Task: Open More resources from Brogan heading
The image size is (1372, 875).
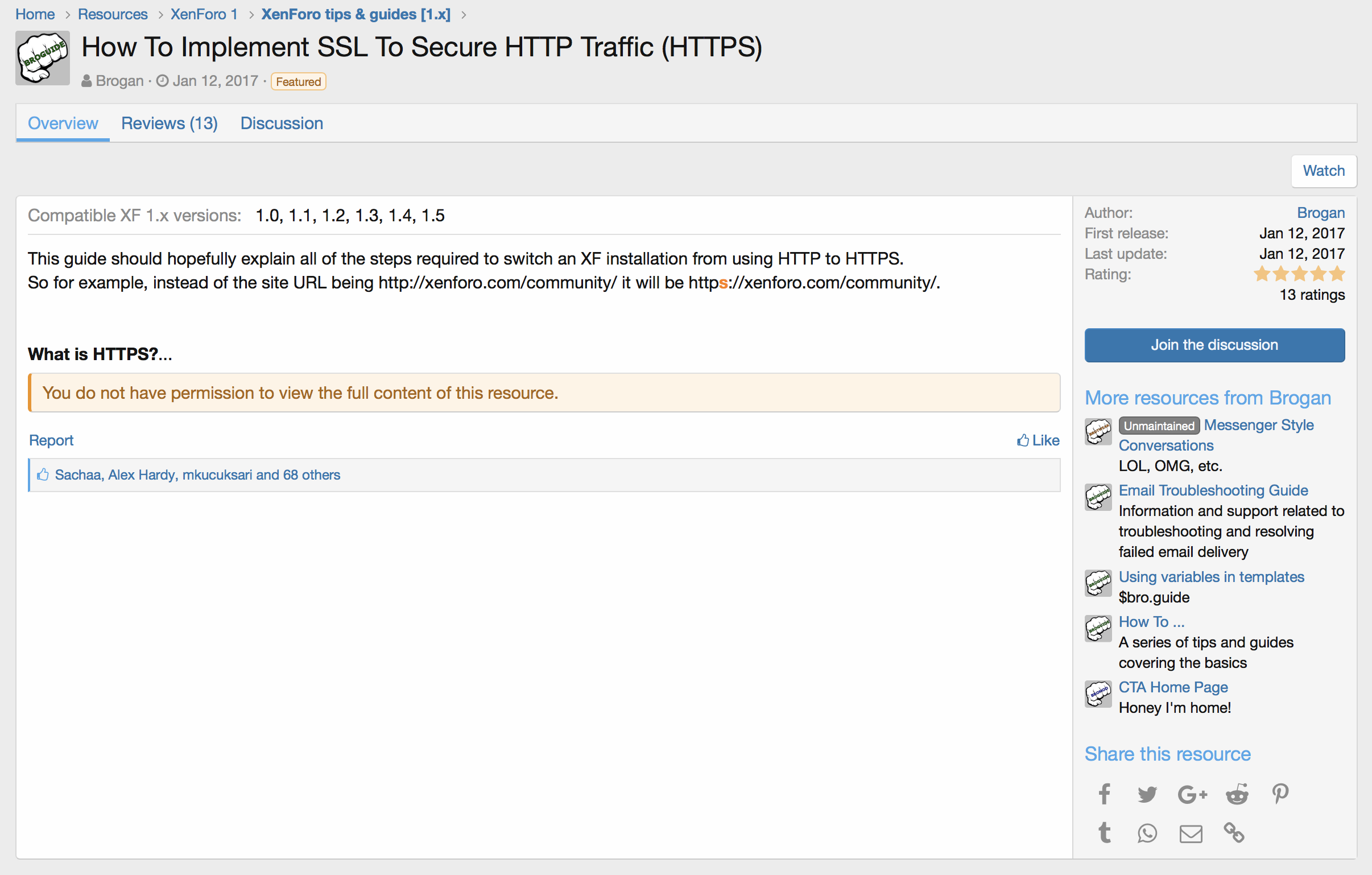Action: point(1208,397)
